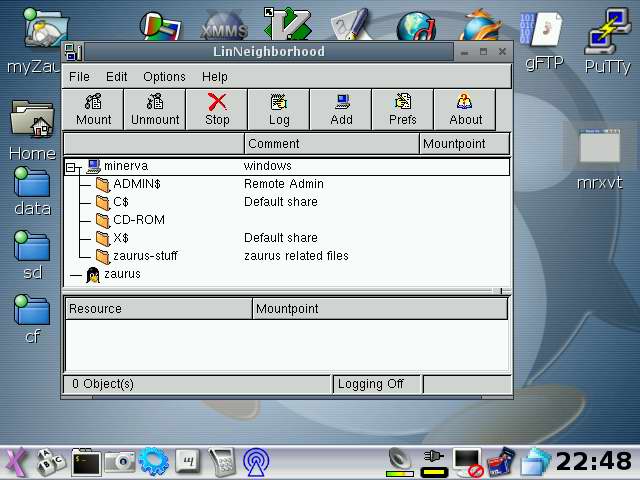
Task: Open the terminal icon in the taskbar
Action: (86, 461)
